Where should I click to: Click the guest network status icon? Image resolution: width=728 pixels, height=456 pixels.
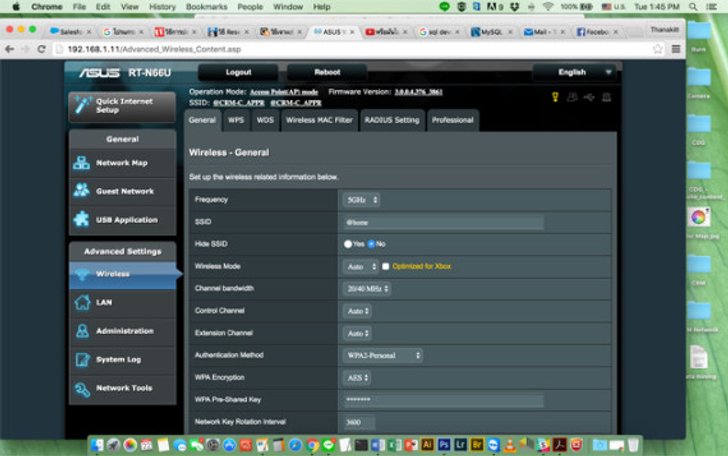tap(572, 97)
